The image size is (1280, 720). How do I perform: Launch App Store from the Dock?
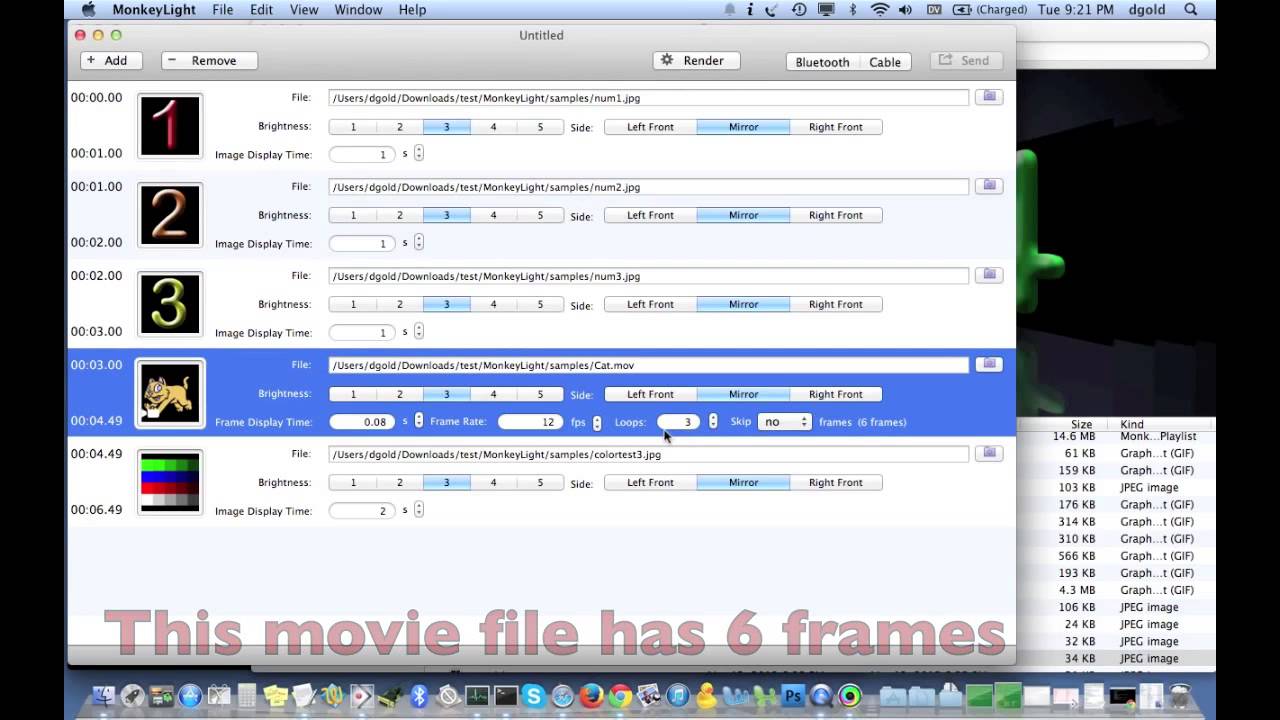tap(189, 696)
